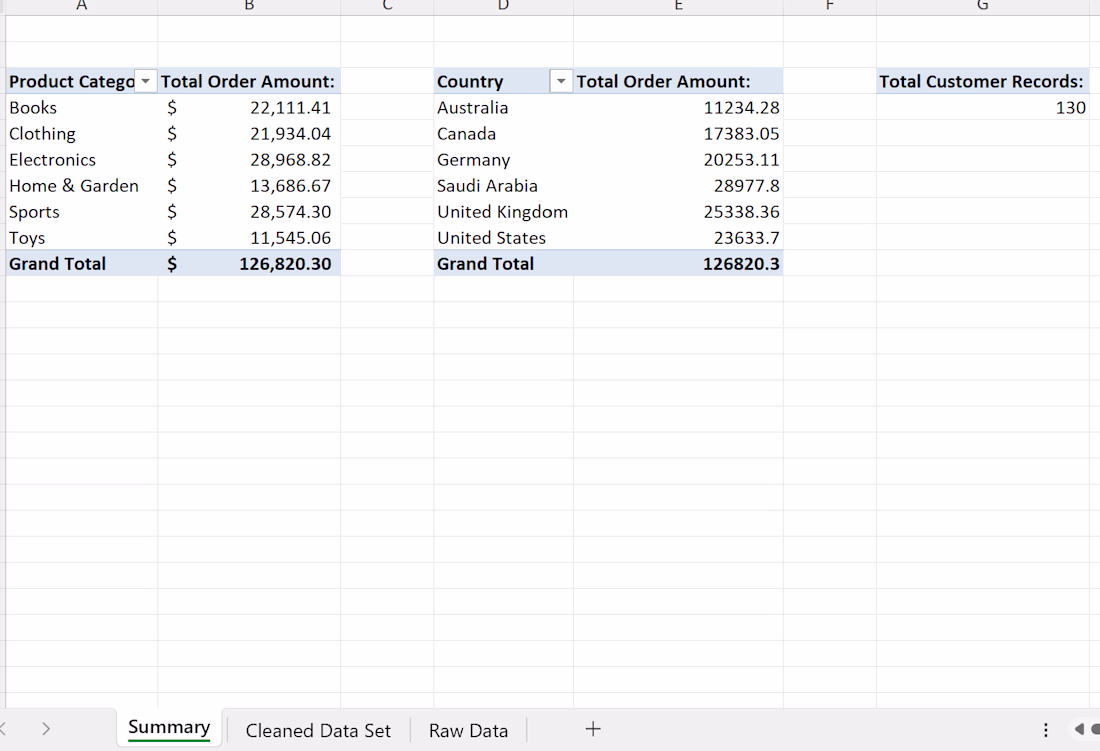Select the Electronics amount 28,968.82
Image resolution: width=1100 pixels, height=751 pixels.
tap(249, 159)
